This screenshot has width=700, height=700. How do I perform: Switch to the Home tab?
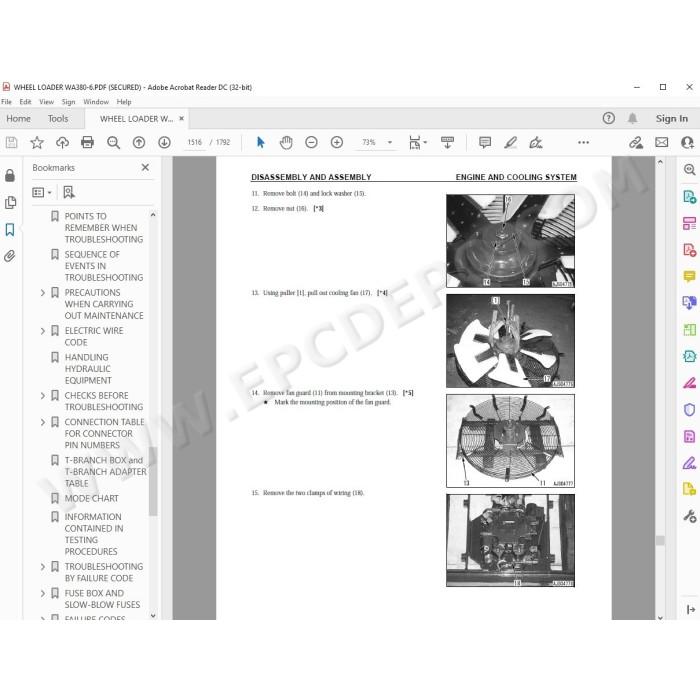[18, 119]
